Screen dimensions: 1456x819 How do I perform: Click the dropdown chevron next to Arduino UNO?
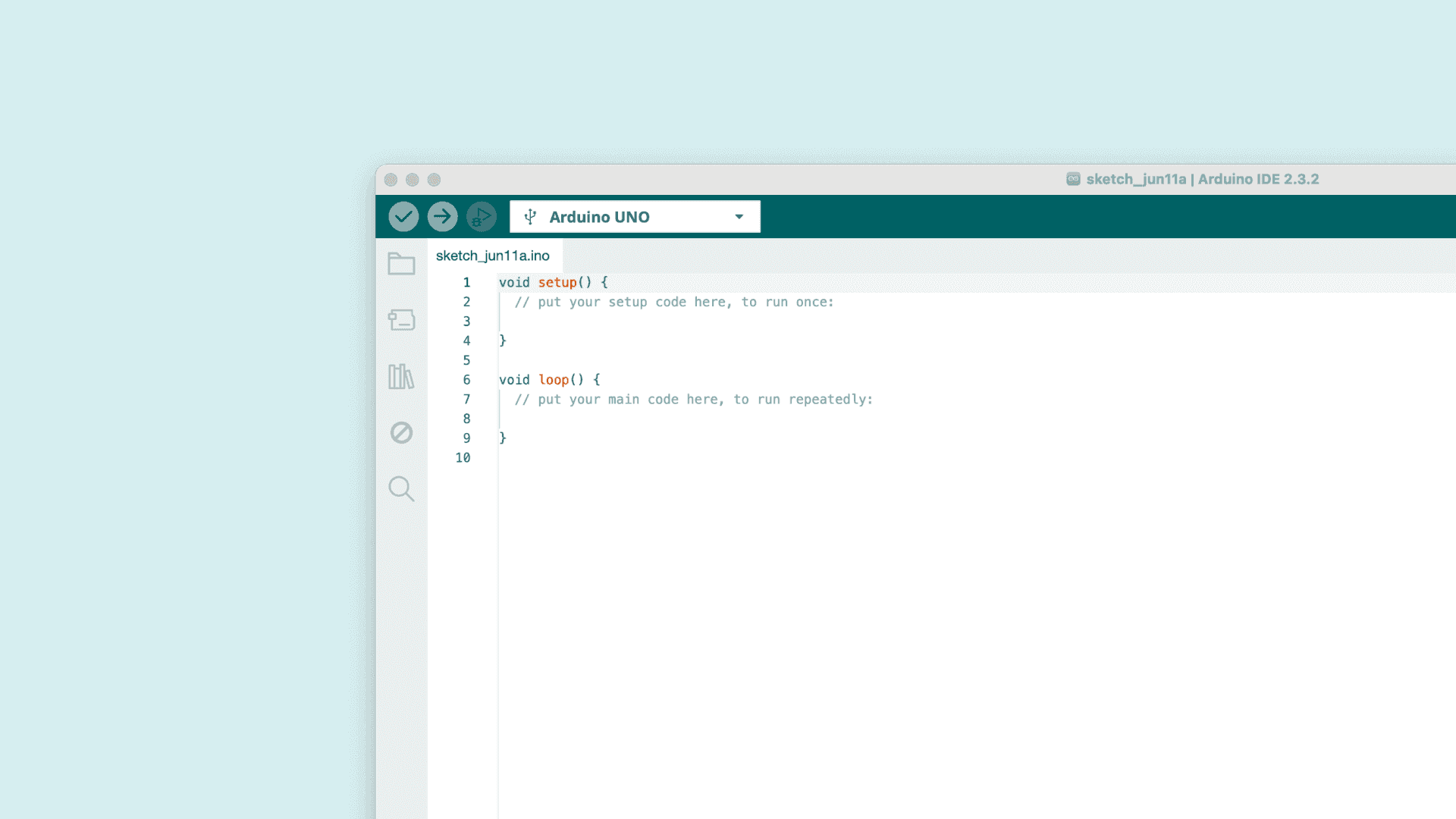pyautogui.click(x=739, y=216)
